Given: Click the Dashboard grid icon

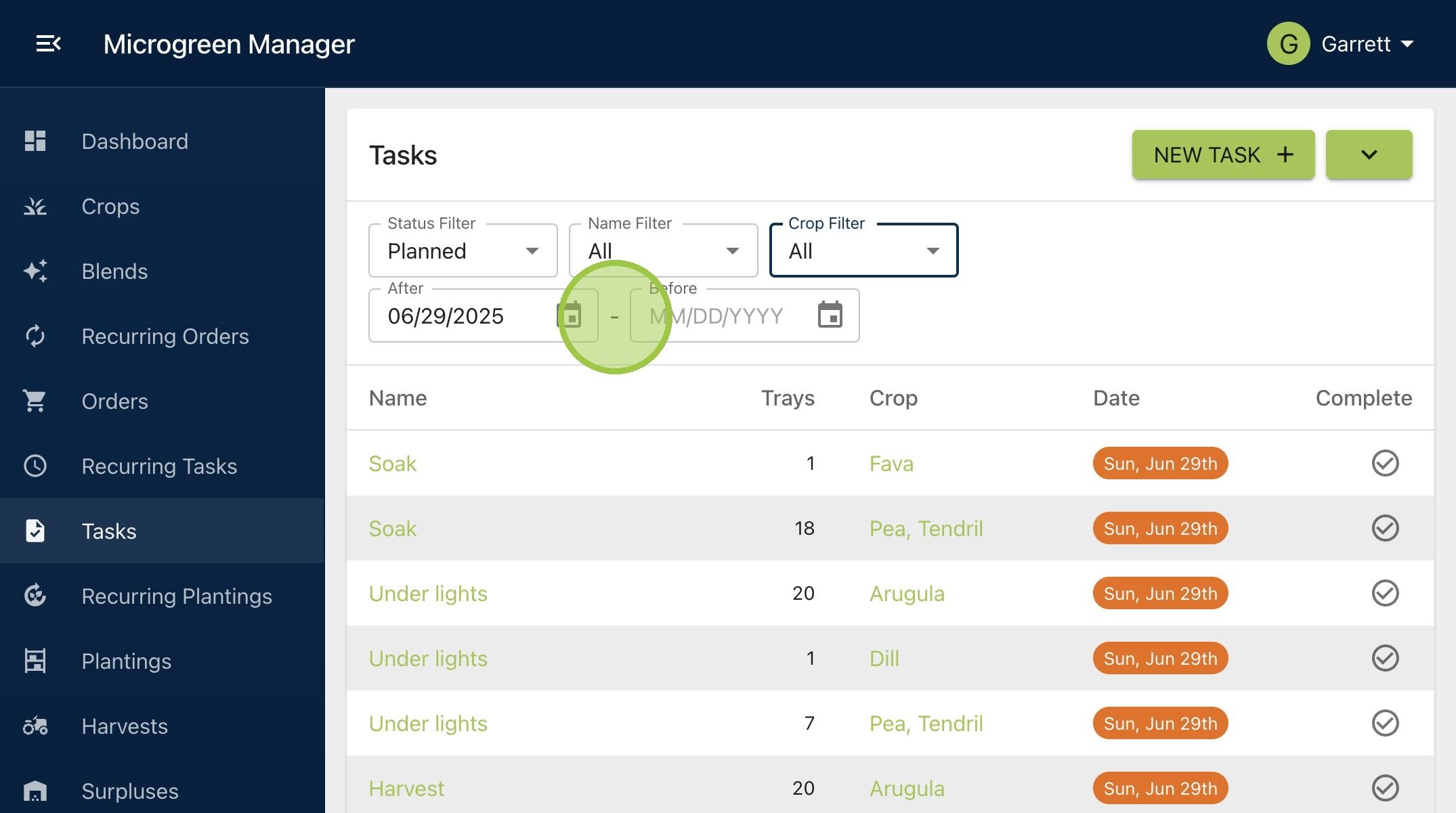Looking at the screenshot, I should point(35,141).
